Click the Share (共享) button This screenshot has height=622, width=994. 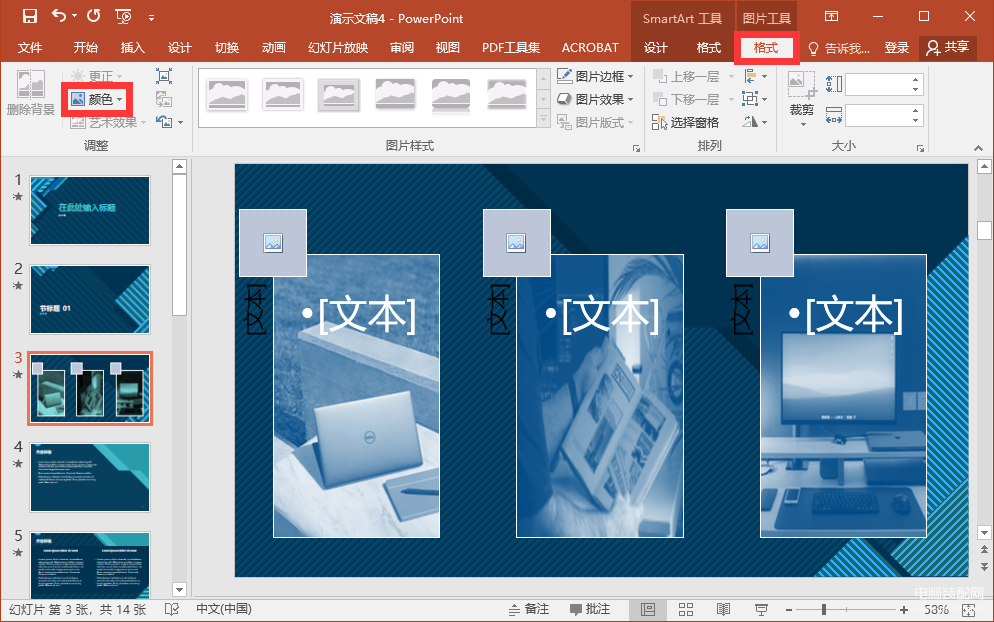tap(948, 48)
